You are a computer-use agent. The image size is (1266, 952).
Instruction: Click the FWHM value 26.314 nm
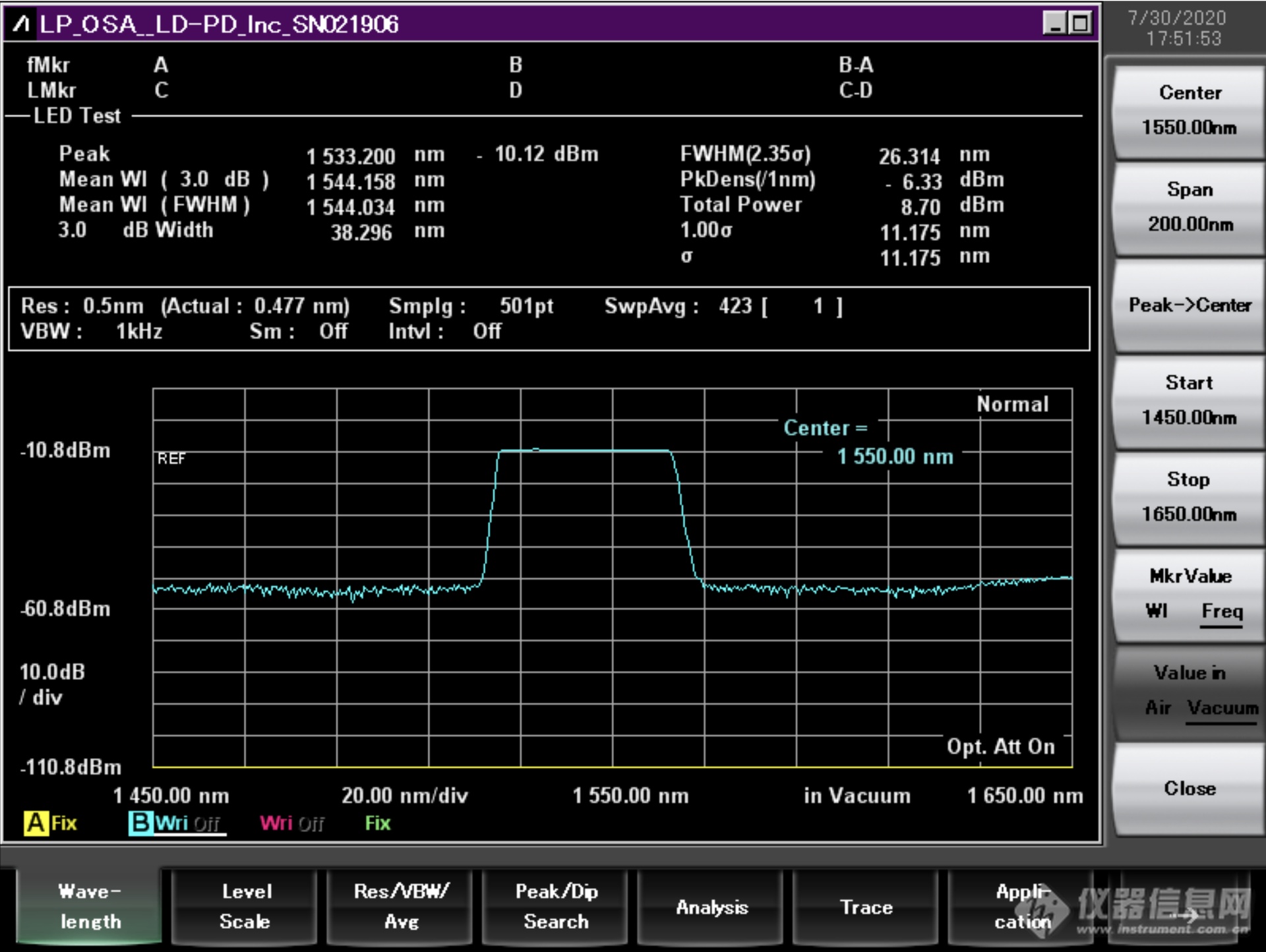[x=934, y=156]
